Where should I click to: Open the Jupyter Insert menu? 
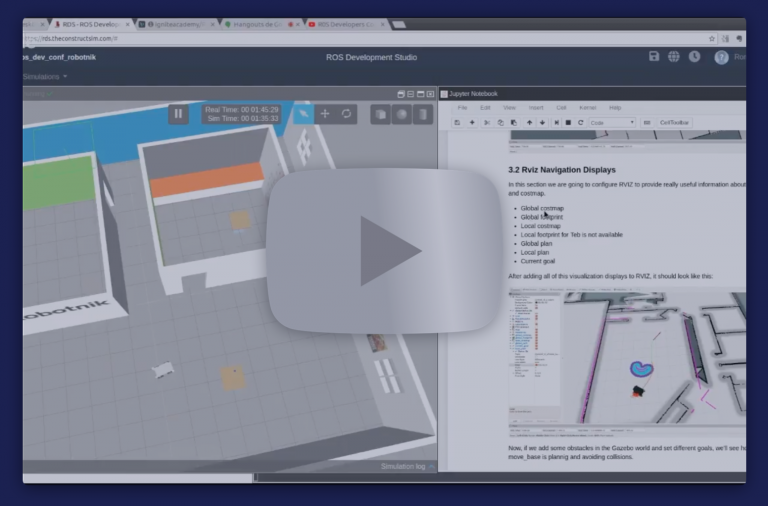(536, 107)
